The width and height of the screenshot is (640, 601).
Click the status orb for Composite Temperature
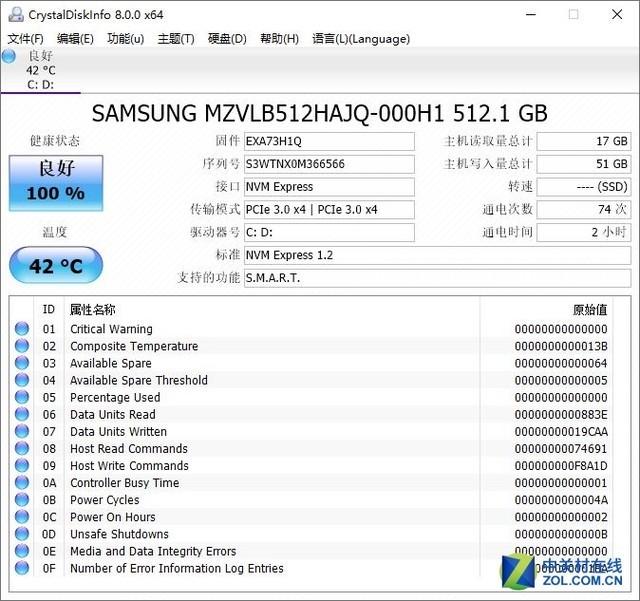[22, 346]
